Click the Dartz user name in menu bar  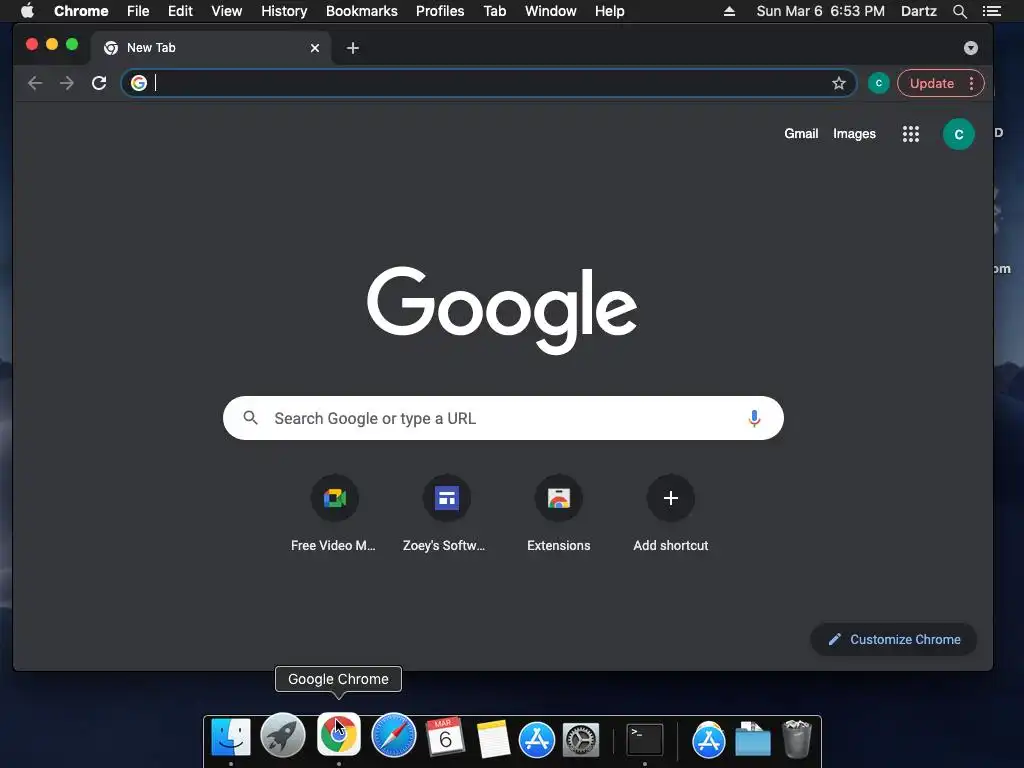[x=919, y=11]
